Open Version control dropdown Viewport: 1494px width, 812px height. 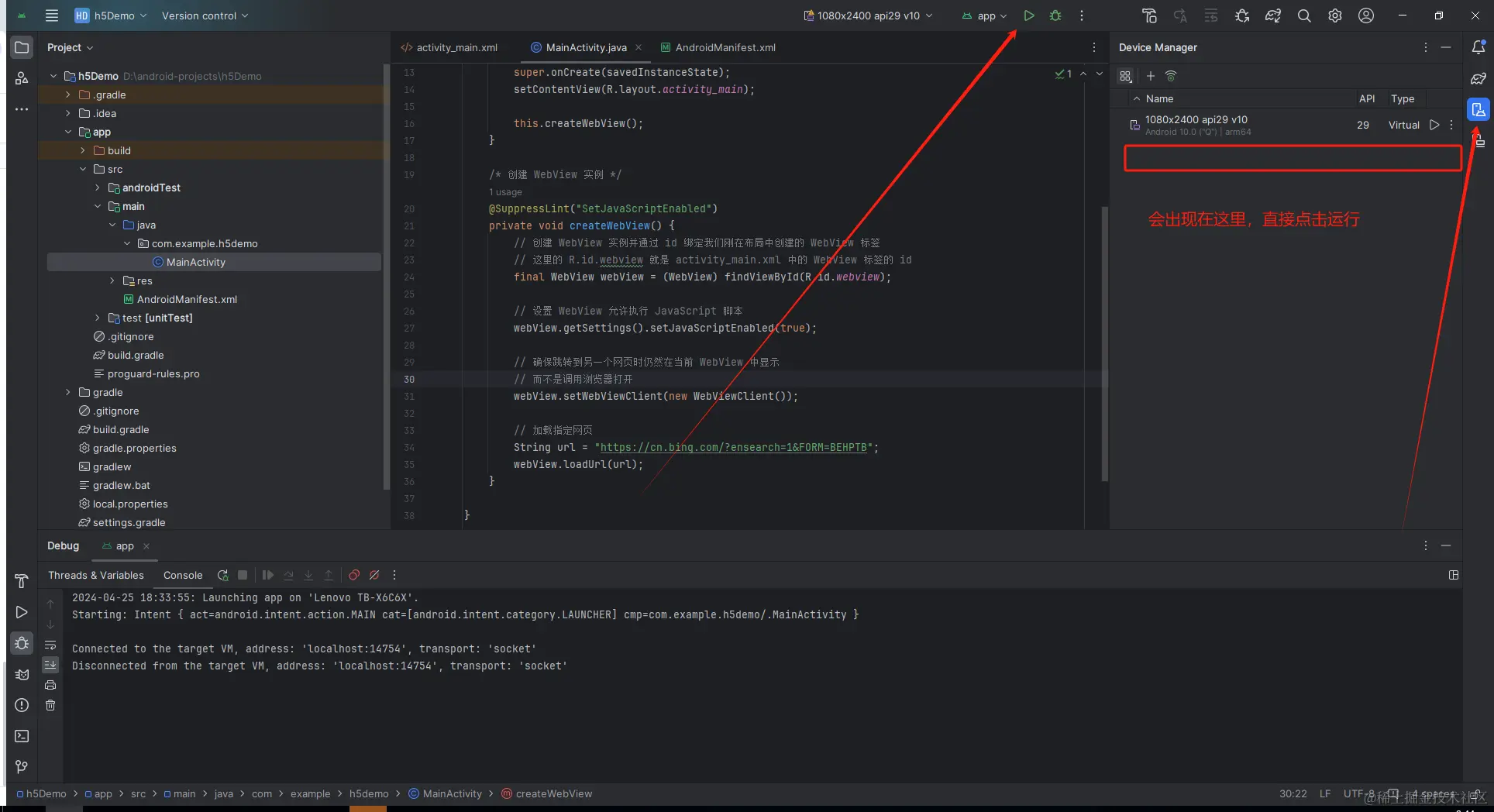(205, 15)
